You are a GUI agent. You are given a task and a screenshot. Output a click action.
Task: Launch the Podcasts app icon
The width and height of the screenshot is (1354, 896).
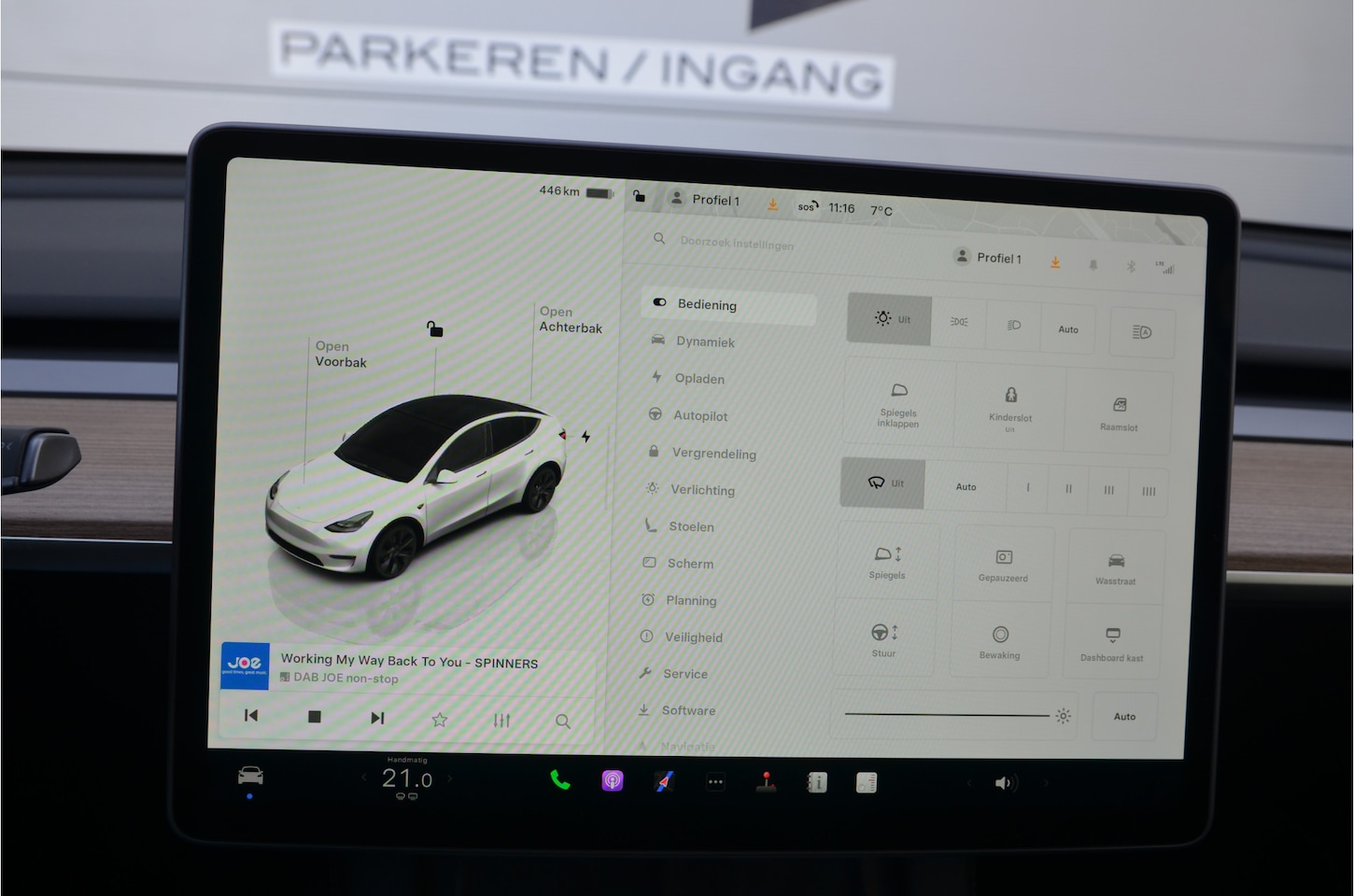612,781
